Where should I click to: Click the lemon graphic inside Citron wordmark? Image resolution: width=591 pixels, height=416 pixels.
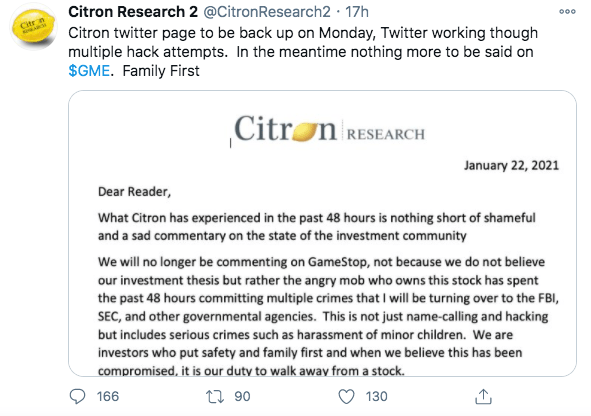tap(305, 133)
